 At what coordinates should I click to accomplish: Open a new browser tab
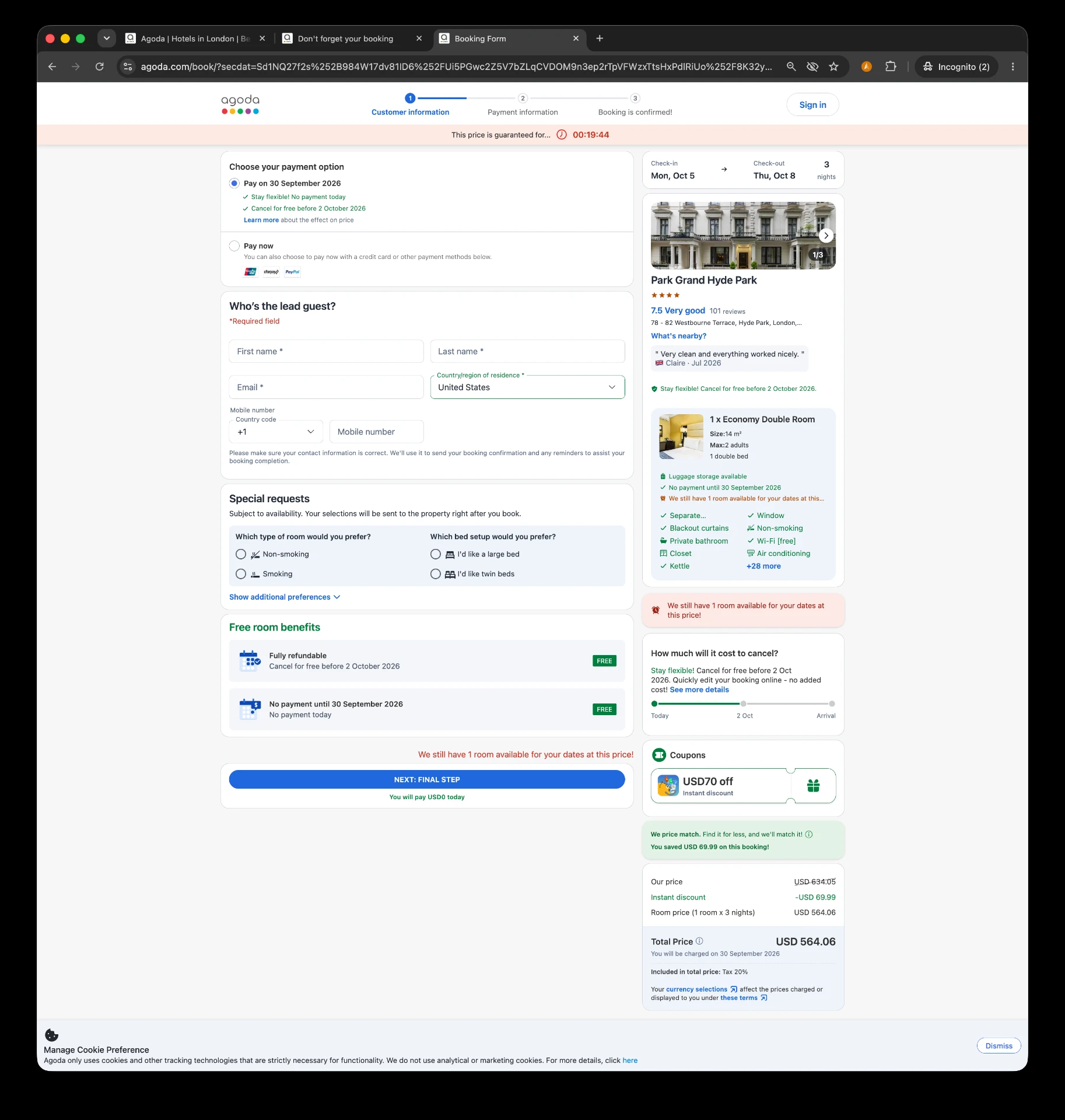(600, 38)
